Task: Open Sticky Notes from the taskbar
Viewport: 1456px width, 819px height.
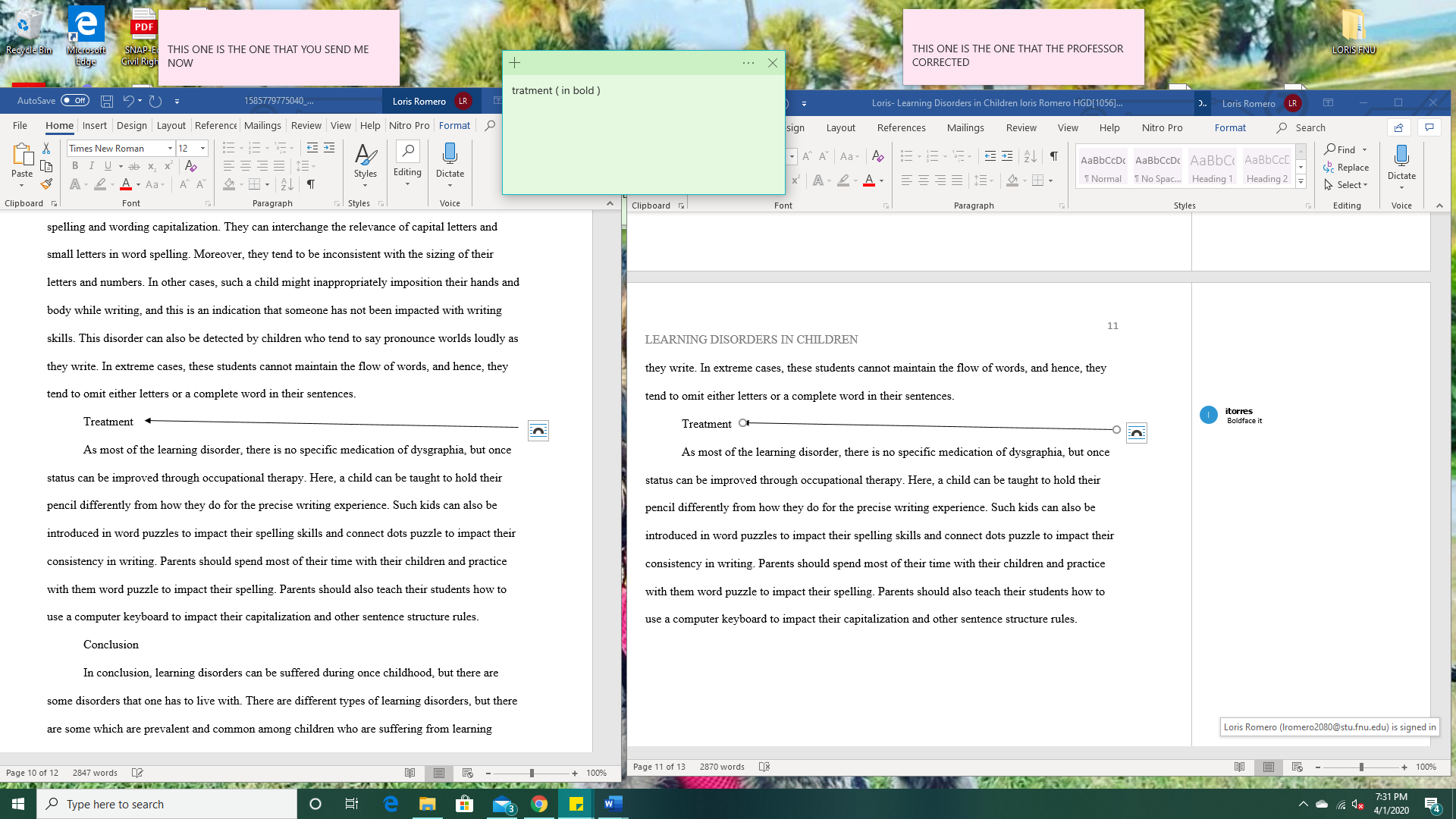Action: [x=576, y=804]
